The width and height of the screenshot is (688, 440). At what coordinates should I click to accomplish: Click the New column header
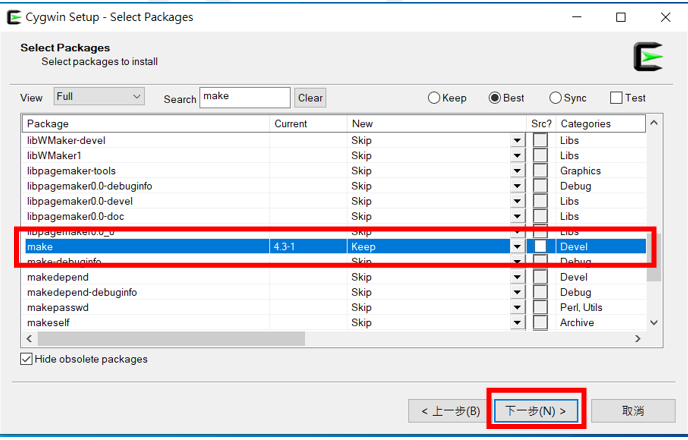(x=437, y=124)
